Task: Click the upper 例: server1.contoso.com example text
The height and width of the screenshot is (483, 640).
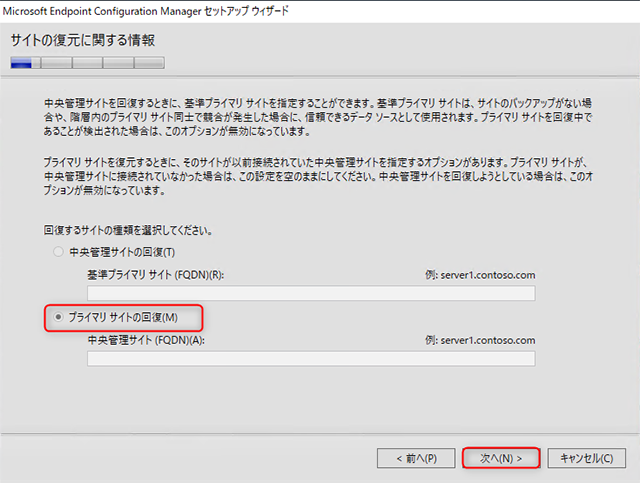Action: point(479,274)
